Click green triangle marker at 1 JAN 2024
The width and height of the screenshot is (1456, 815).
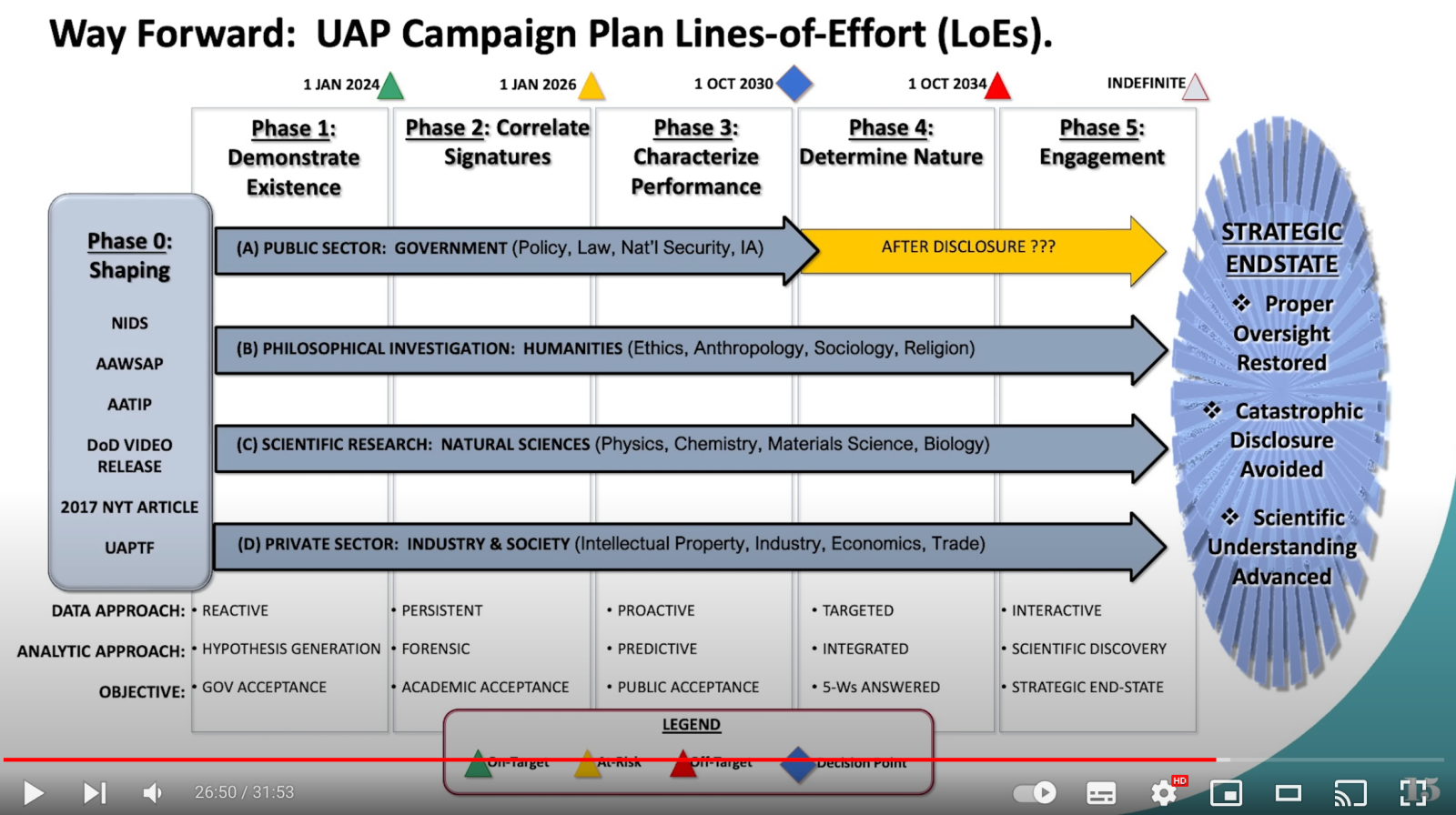pyautogui.click(x=390, y=86)
